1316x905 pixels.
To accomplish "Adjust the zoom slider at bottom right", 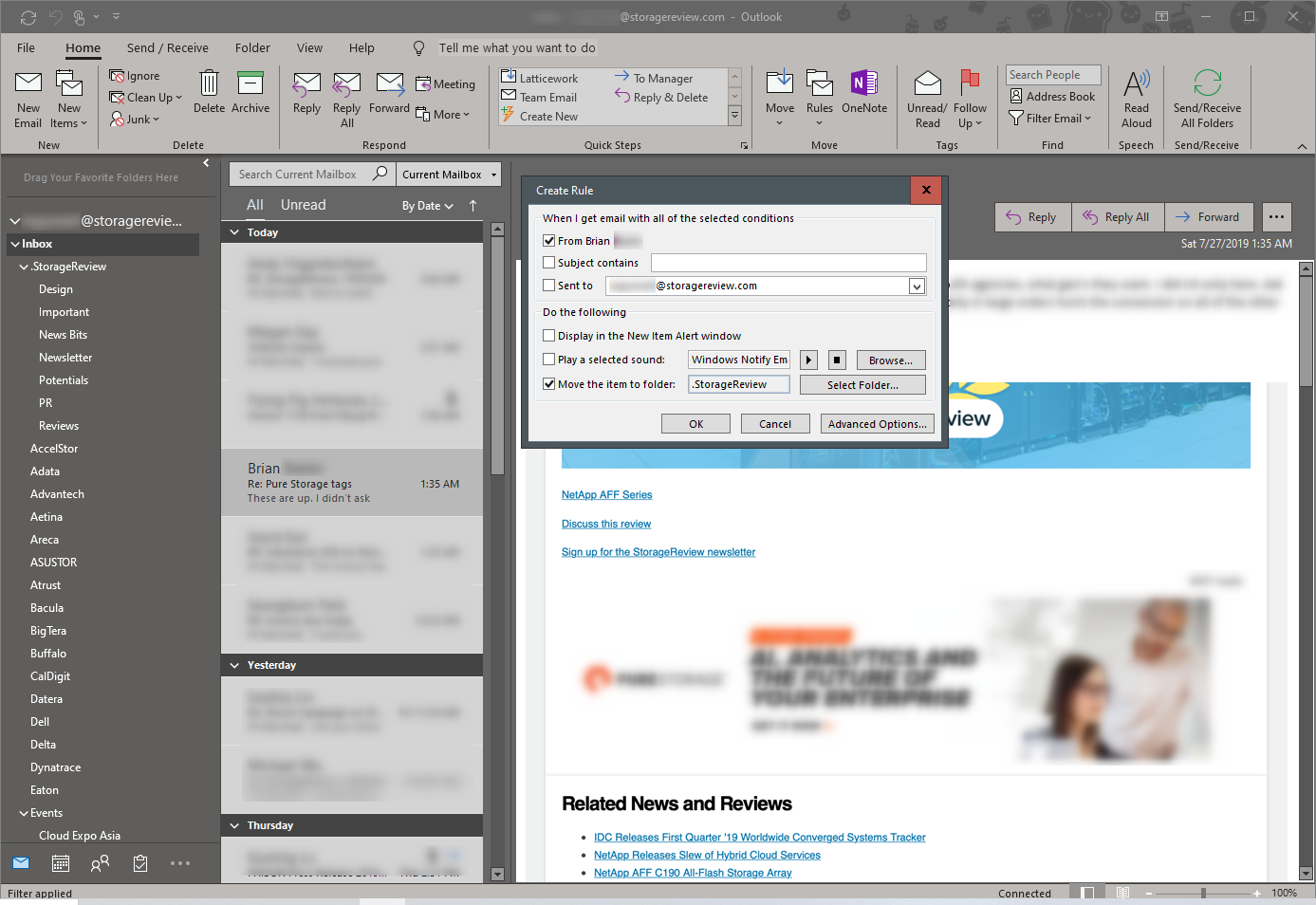I will pyautogui.click(x=1205, y=893).
